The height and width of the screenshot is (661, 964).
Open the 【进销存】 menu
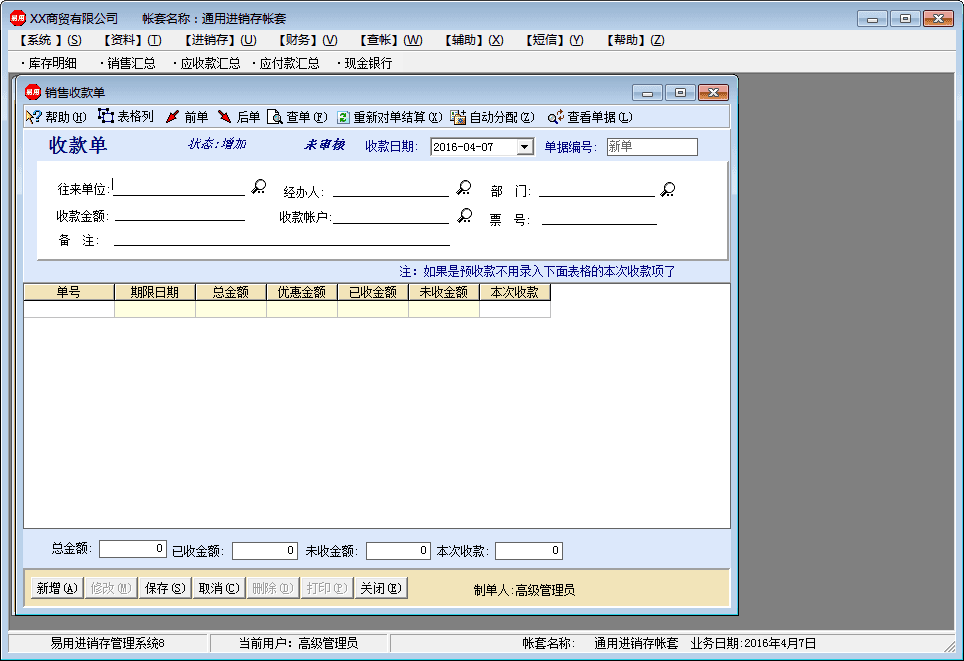click(220, 40)
